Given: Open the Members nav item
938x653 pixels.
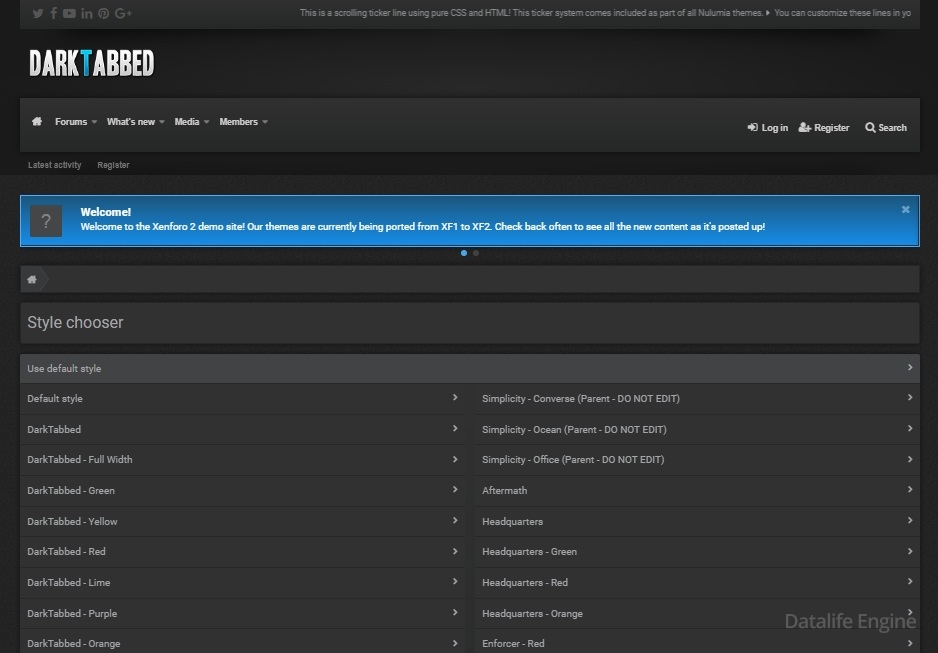Looking at the screenshot, I should (x=239, y=121).
